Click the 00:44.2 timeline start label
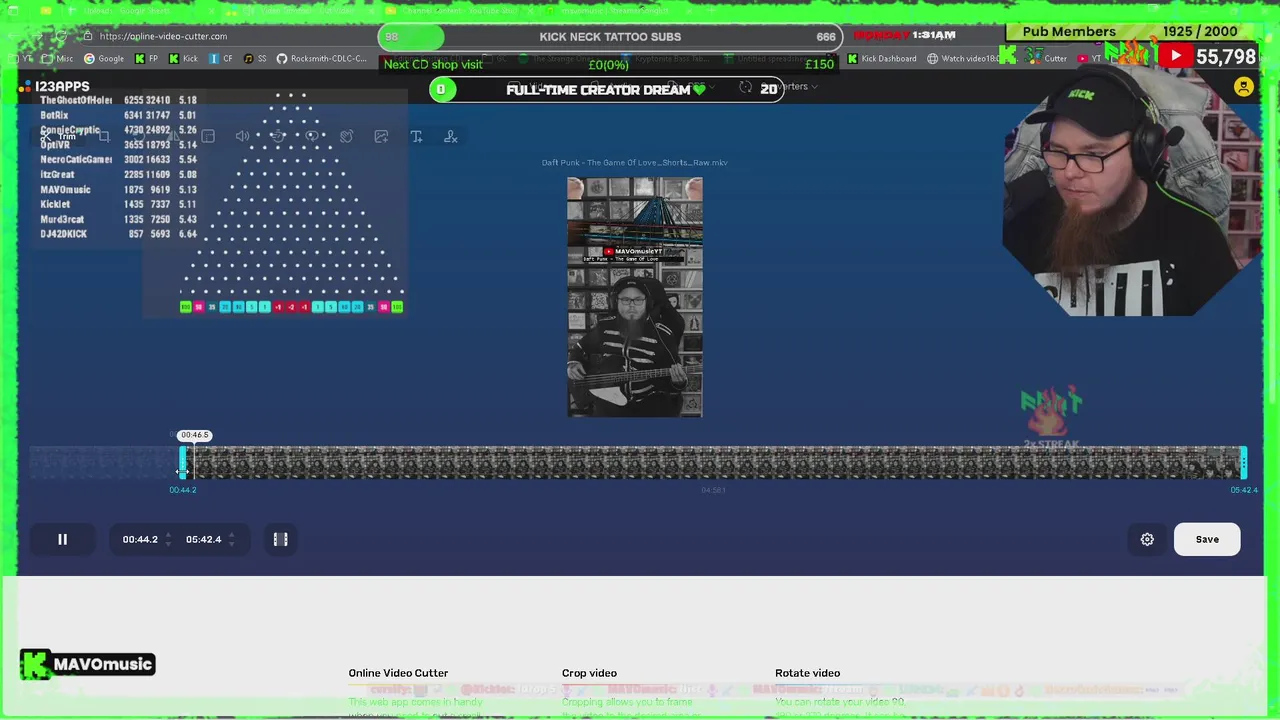 coord(183,490)
